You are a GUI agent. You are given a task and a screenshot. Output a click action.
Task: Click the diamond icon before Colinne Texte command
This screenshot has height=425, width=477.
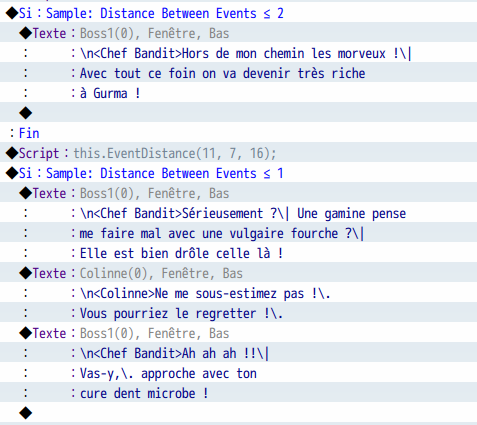point(26,273)
